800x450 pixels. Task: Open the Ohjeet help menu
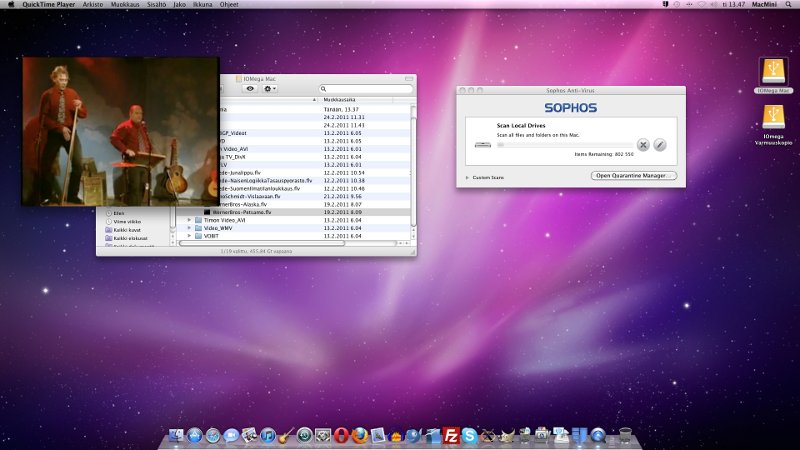[x=229, y=4]
